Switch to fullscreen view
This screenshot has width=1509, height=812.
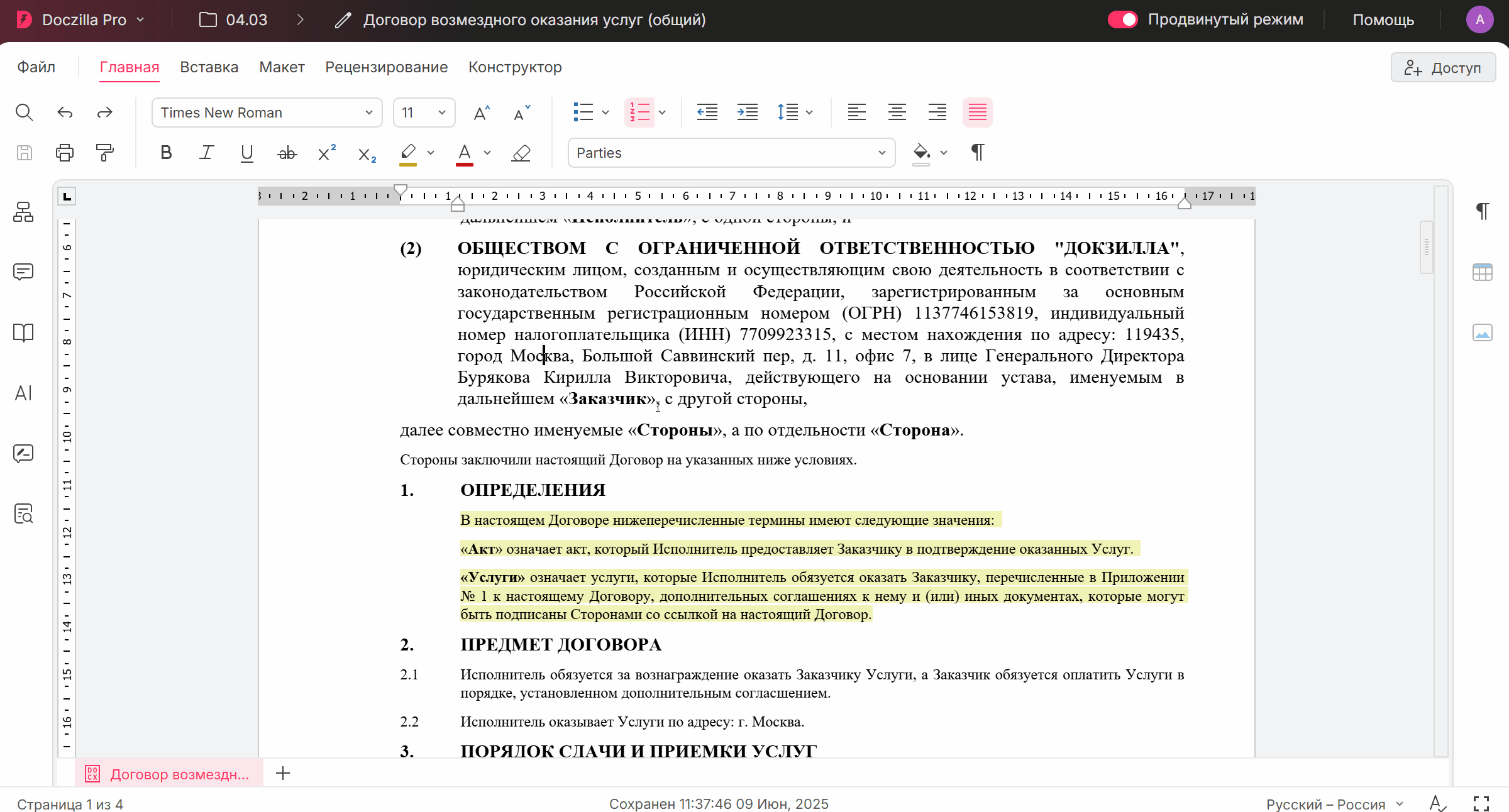(x=1481, y=804)
